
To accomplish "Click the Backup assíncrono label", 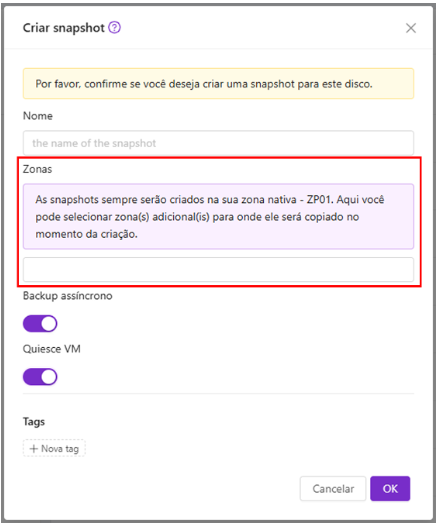I will click(x=68, y=296).
